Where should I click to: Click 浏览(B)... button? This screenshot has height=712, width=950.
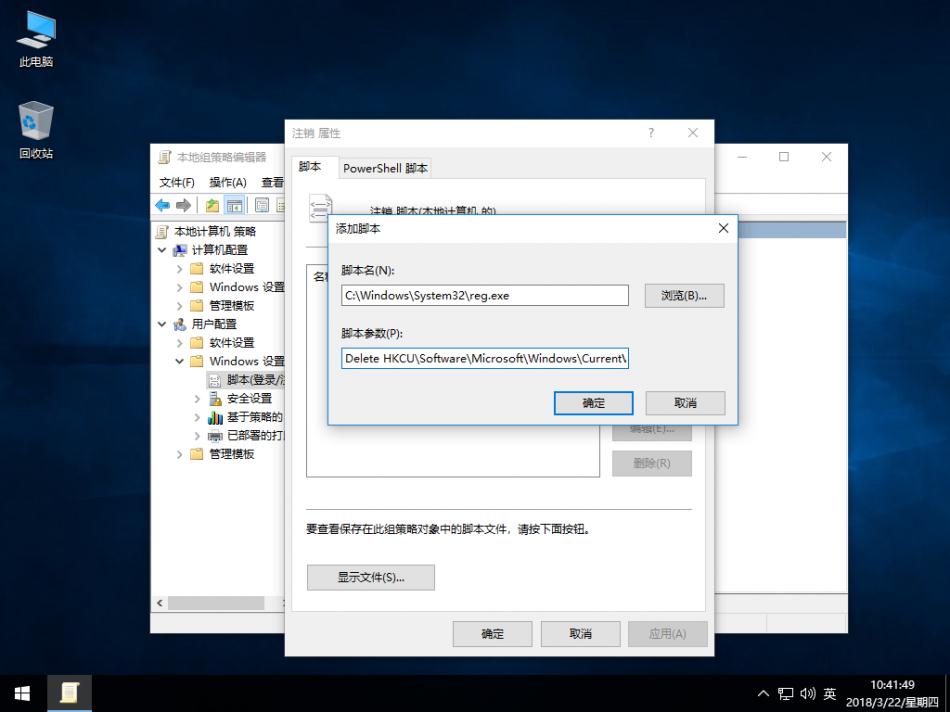click(684, 296)
